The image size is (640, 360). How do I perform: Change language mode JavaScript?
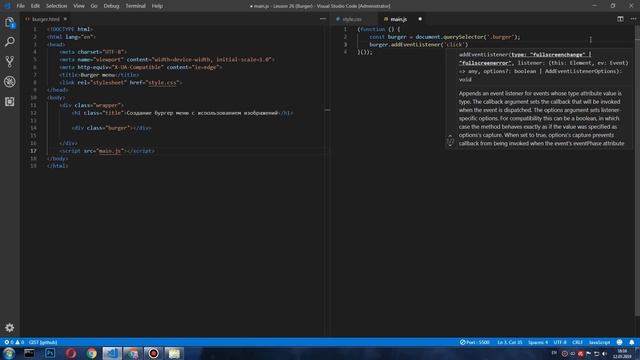coord(599,342)
